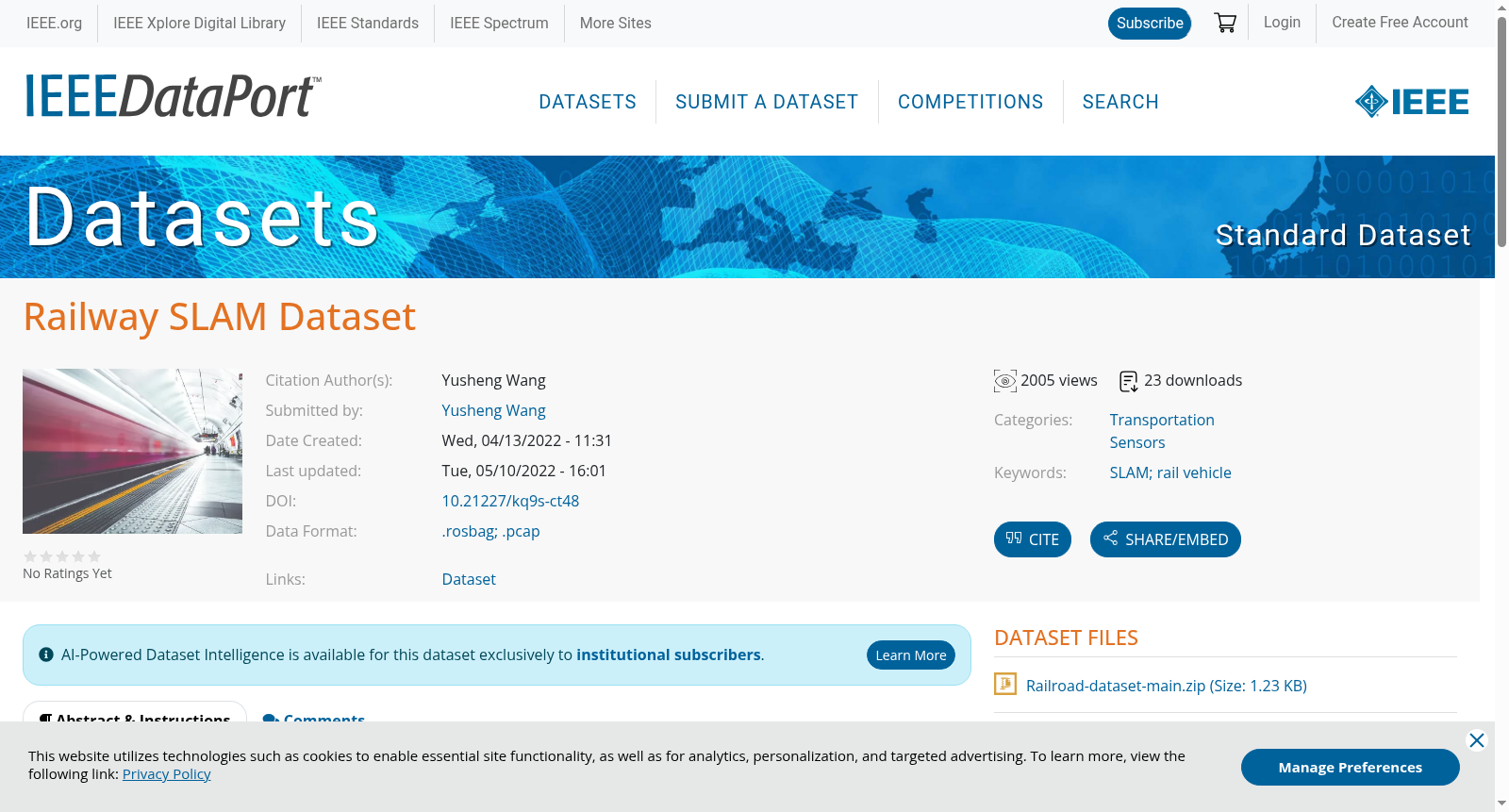Click the '23 downloads' text
The height and width of the screenshot is (812, 1509).
[x=1193, y=380]
